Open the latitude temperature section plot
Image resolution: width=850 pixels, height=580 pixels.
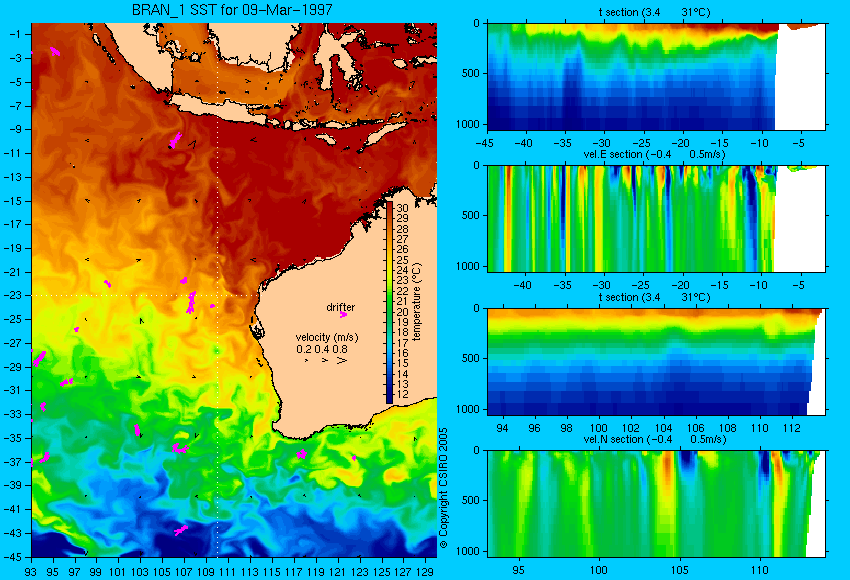coord(656,76)
